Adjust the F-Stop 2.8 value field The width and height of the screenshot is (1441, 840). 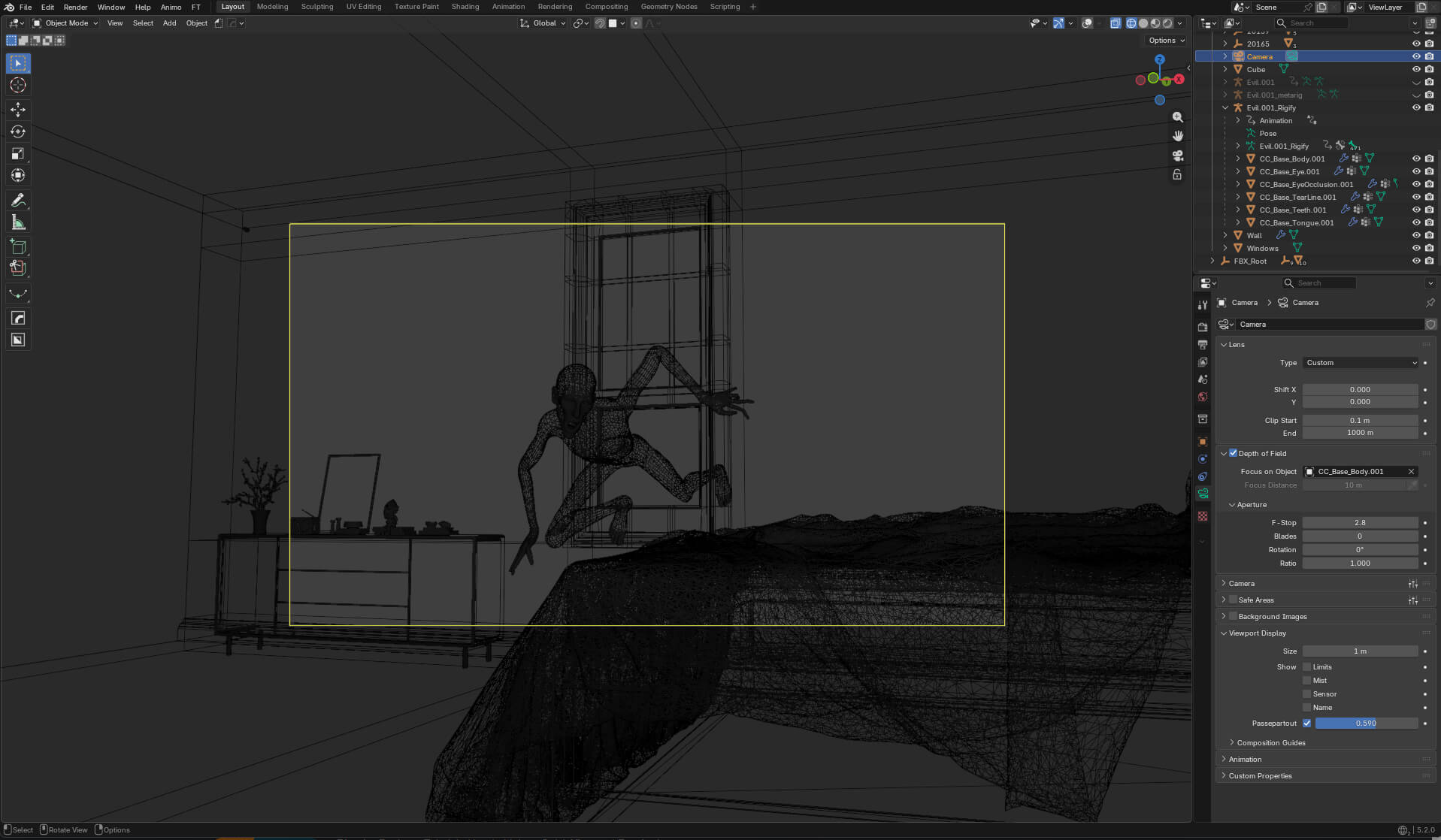1360,523
